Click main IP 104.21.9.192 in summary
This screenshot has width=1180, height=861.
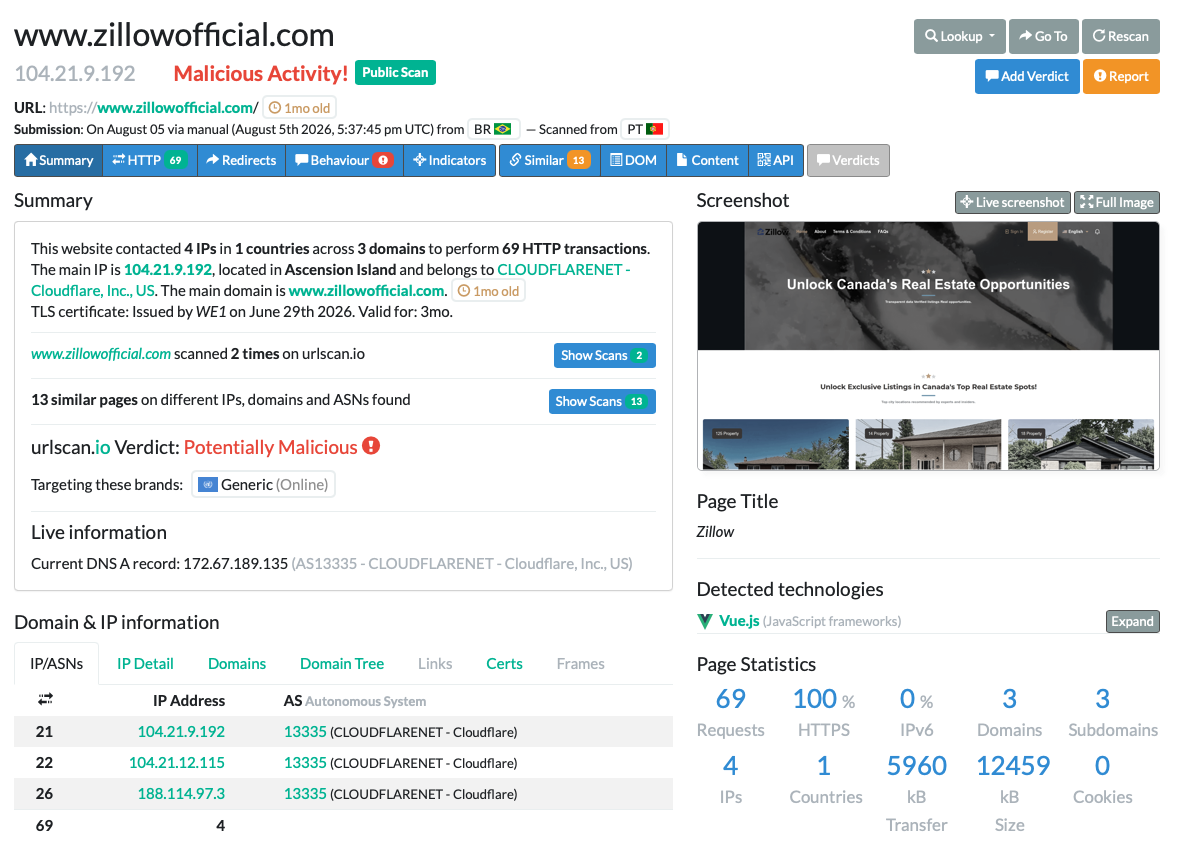(168, 269)
